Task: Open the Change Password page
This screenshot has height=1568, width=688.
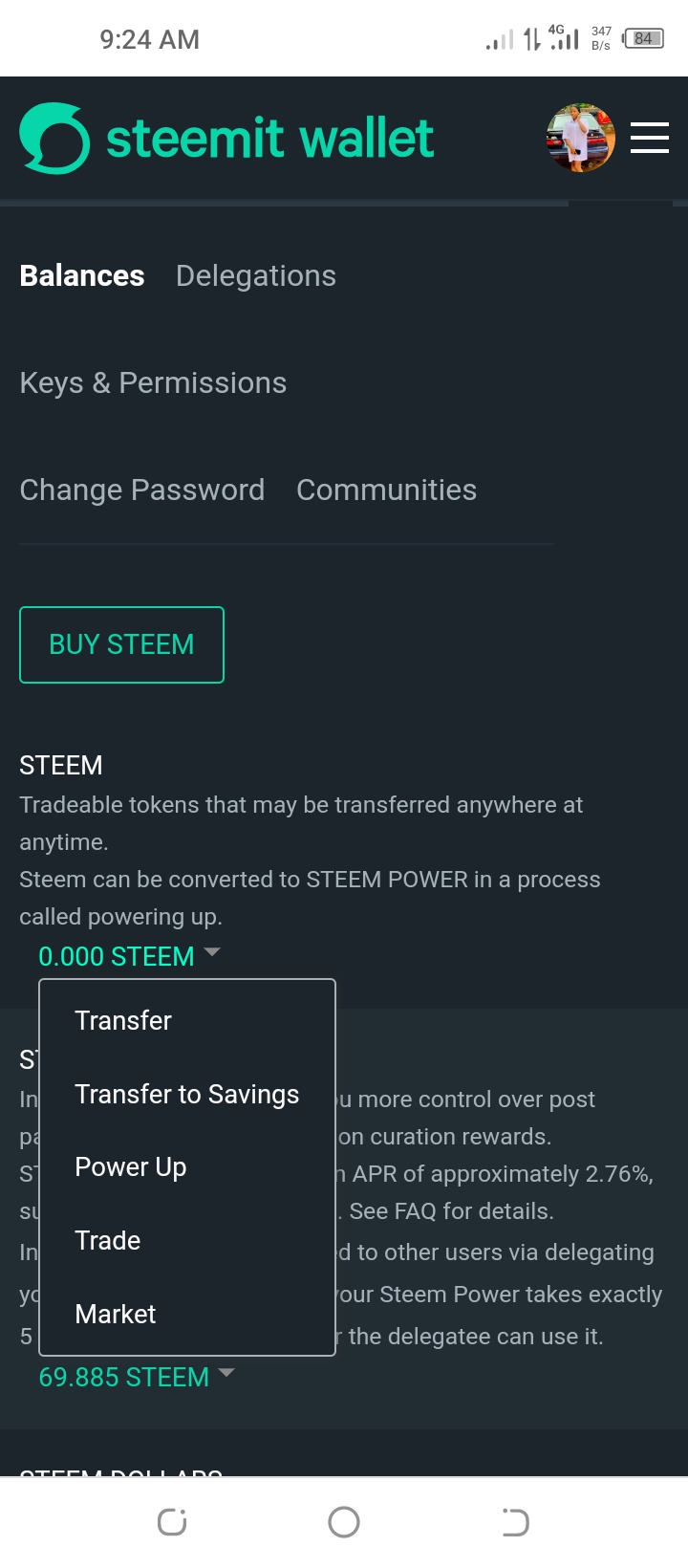Action: click(x=142, y=490)
